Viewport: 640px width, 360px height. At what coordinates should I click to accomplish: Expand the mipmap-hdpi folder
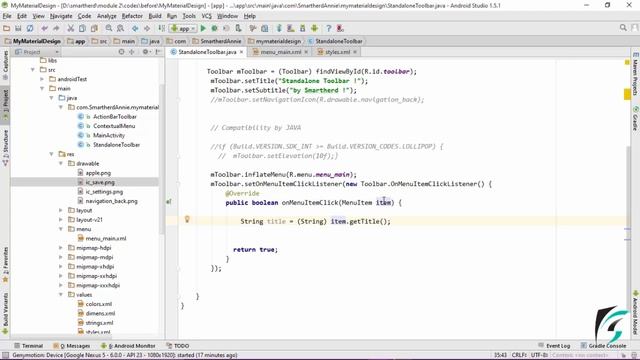point(61,248)
